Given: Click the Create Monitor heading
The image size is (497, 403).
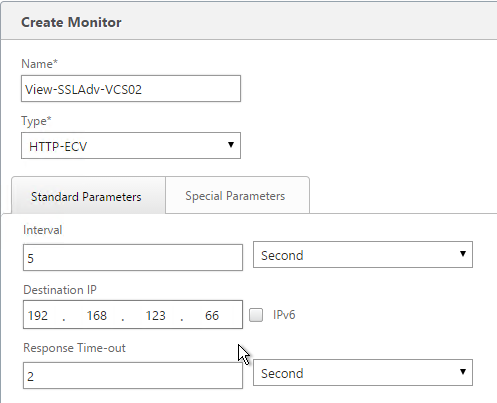Looking at the screenshot, I should [71, 22].
